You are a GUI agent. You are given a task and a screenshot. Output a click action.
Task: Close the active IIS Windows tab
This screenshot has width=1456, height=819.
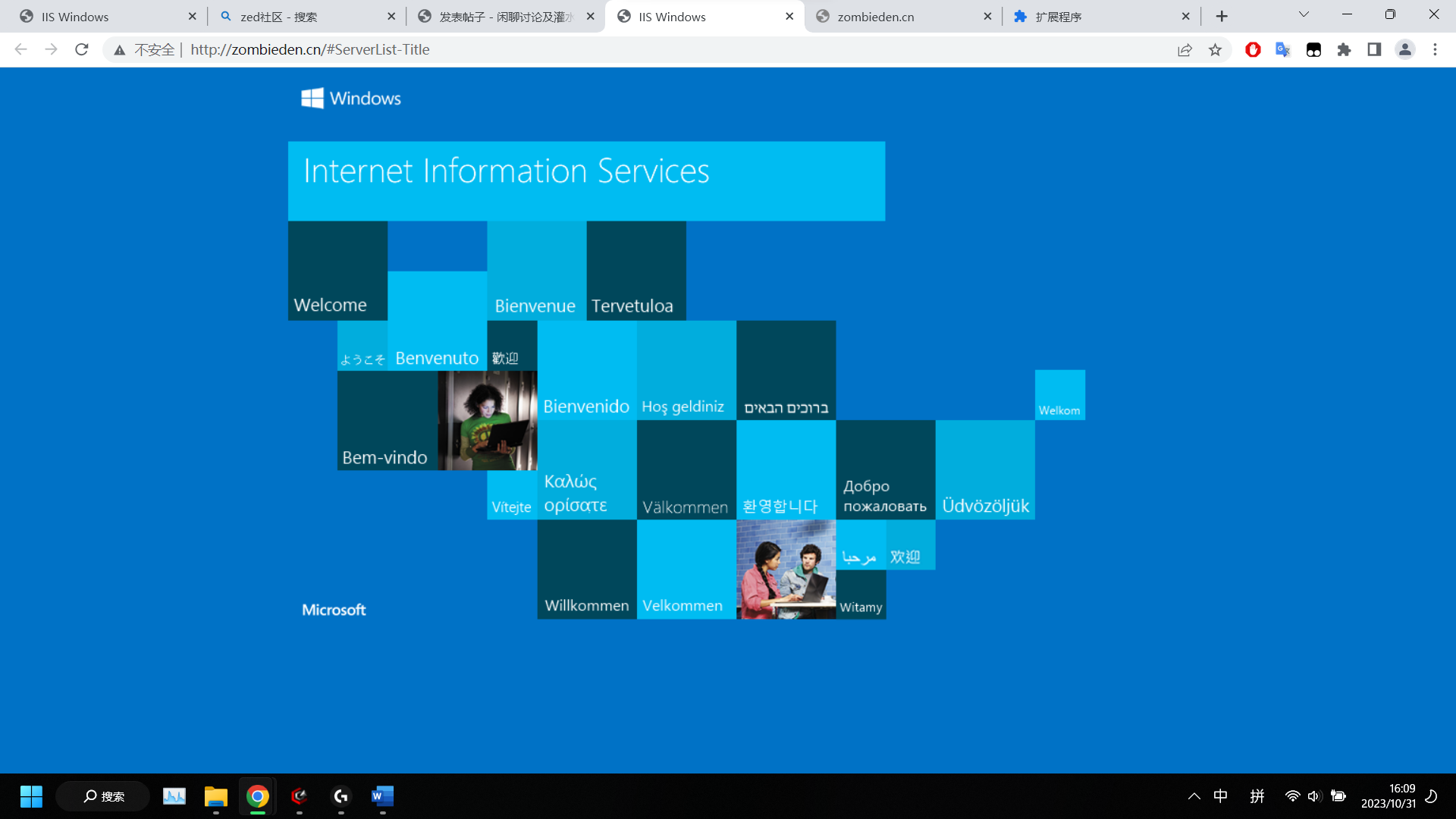click(789, 16)
